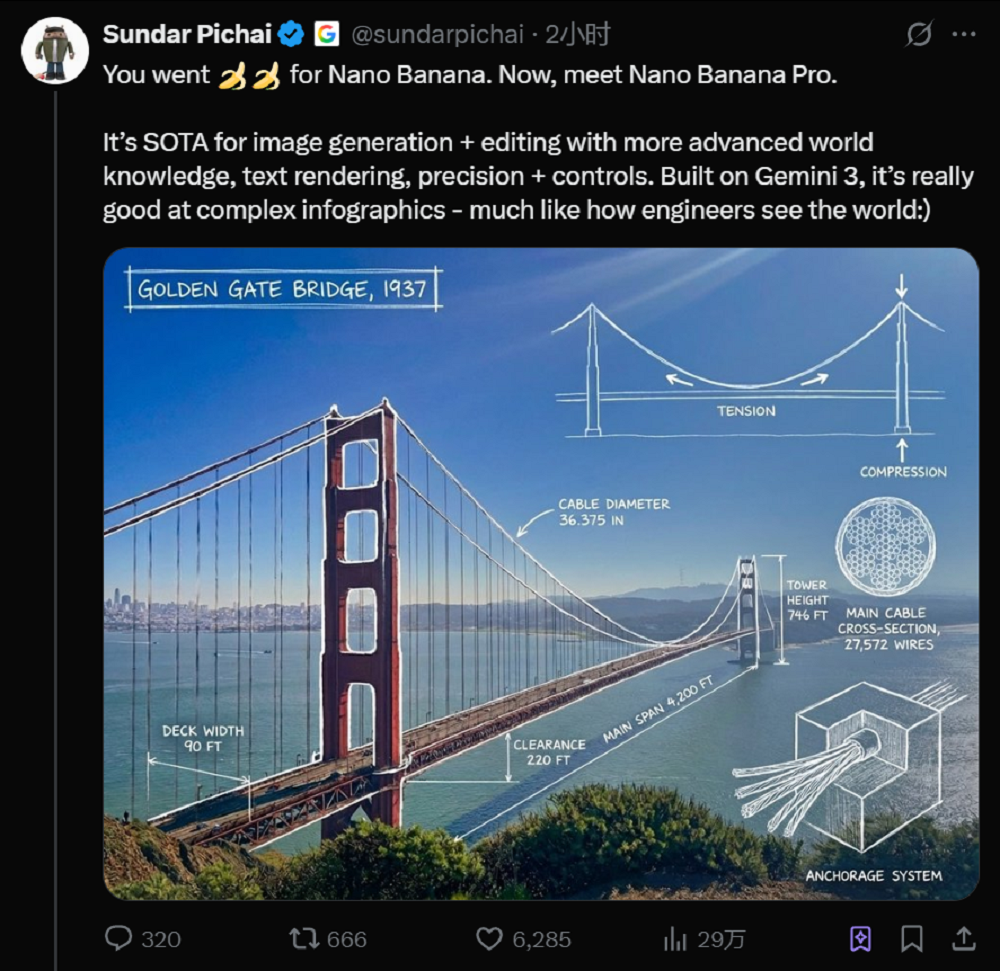Click the reply speech bubble icon

pyautogui.click(x=119, y=938)
